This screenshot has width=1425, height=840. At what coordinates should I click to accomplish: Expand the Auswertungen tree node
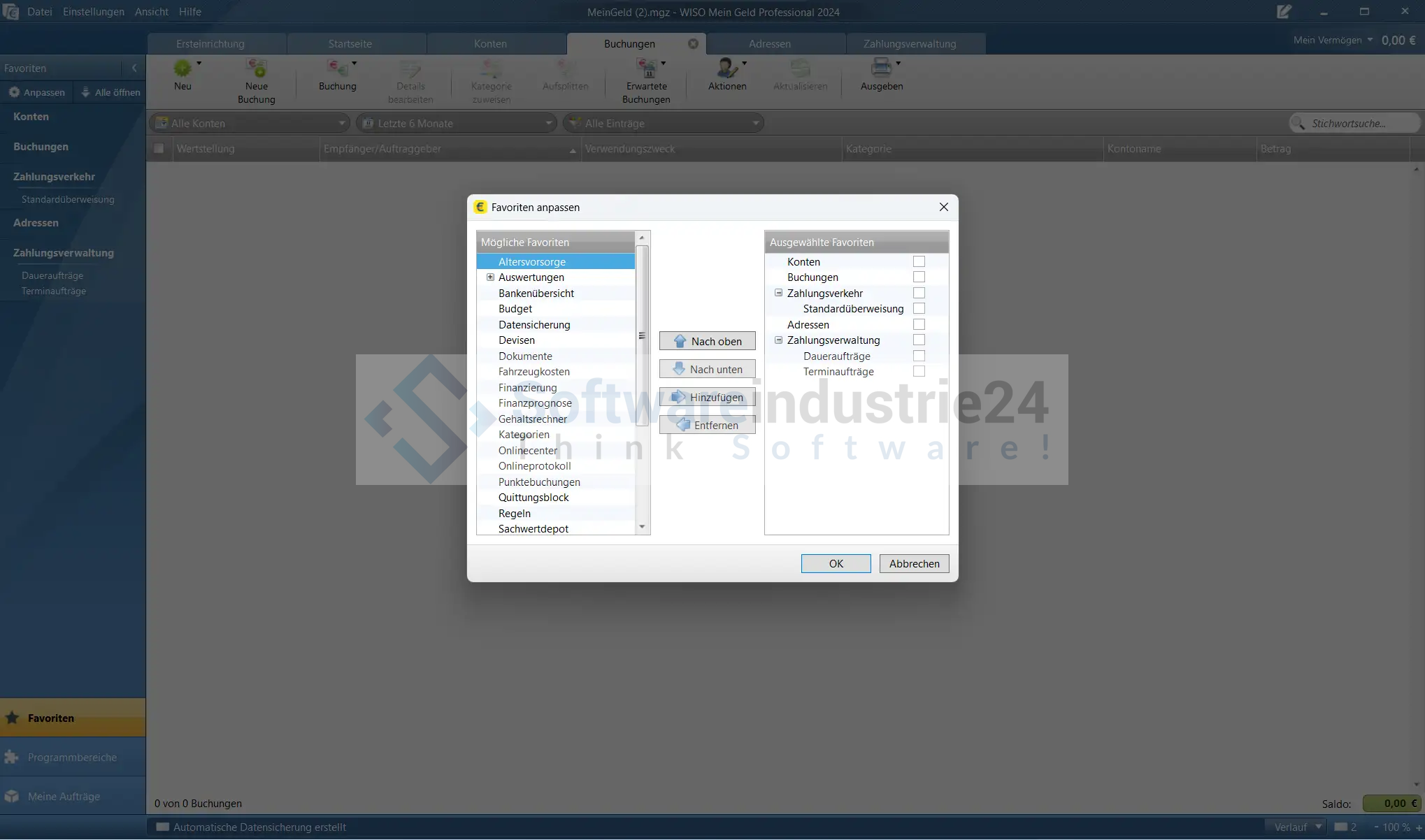pos(490,277)
